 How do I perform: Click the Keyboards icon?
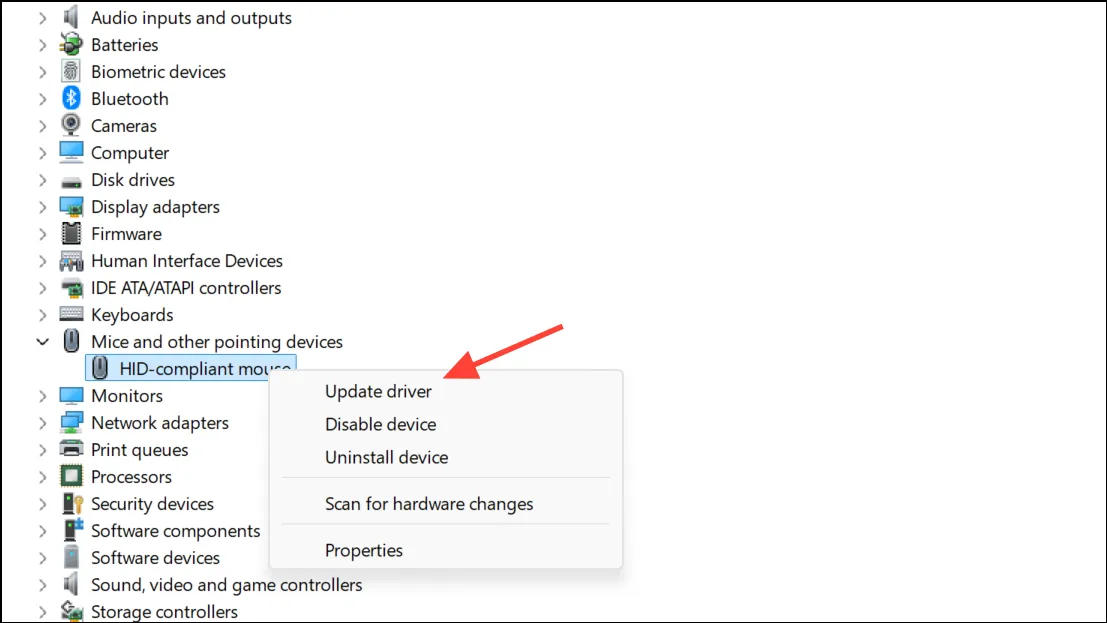(x=71, y=314)
